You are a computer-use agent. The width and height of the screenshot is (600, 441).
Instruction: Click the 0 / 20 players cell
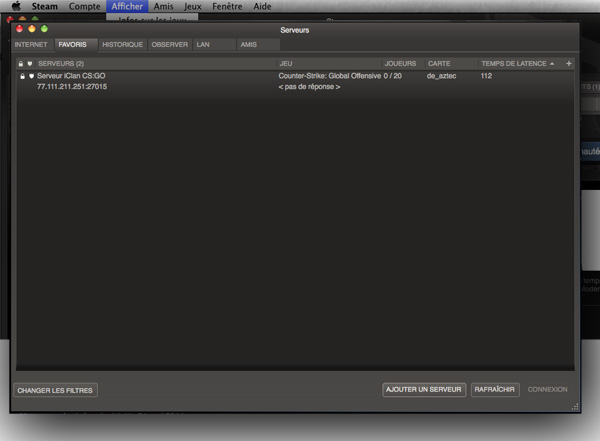pos(393,76)
